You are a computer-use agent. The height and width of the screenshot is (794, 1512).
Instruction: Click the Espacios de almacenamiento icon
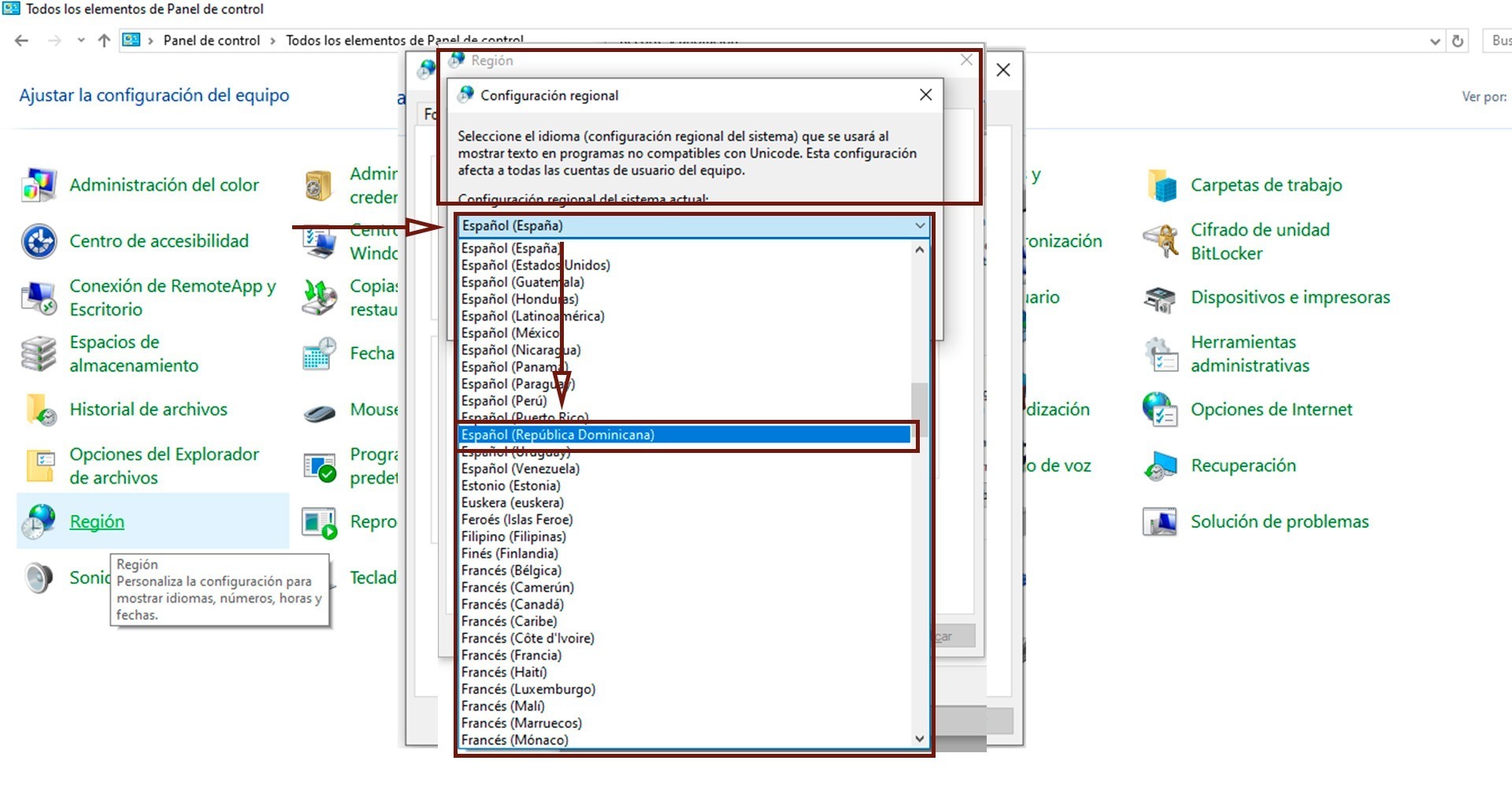click(39, 354)
